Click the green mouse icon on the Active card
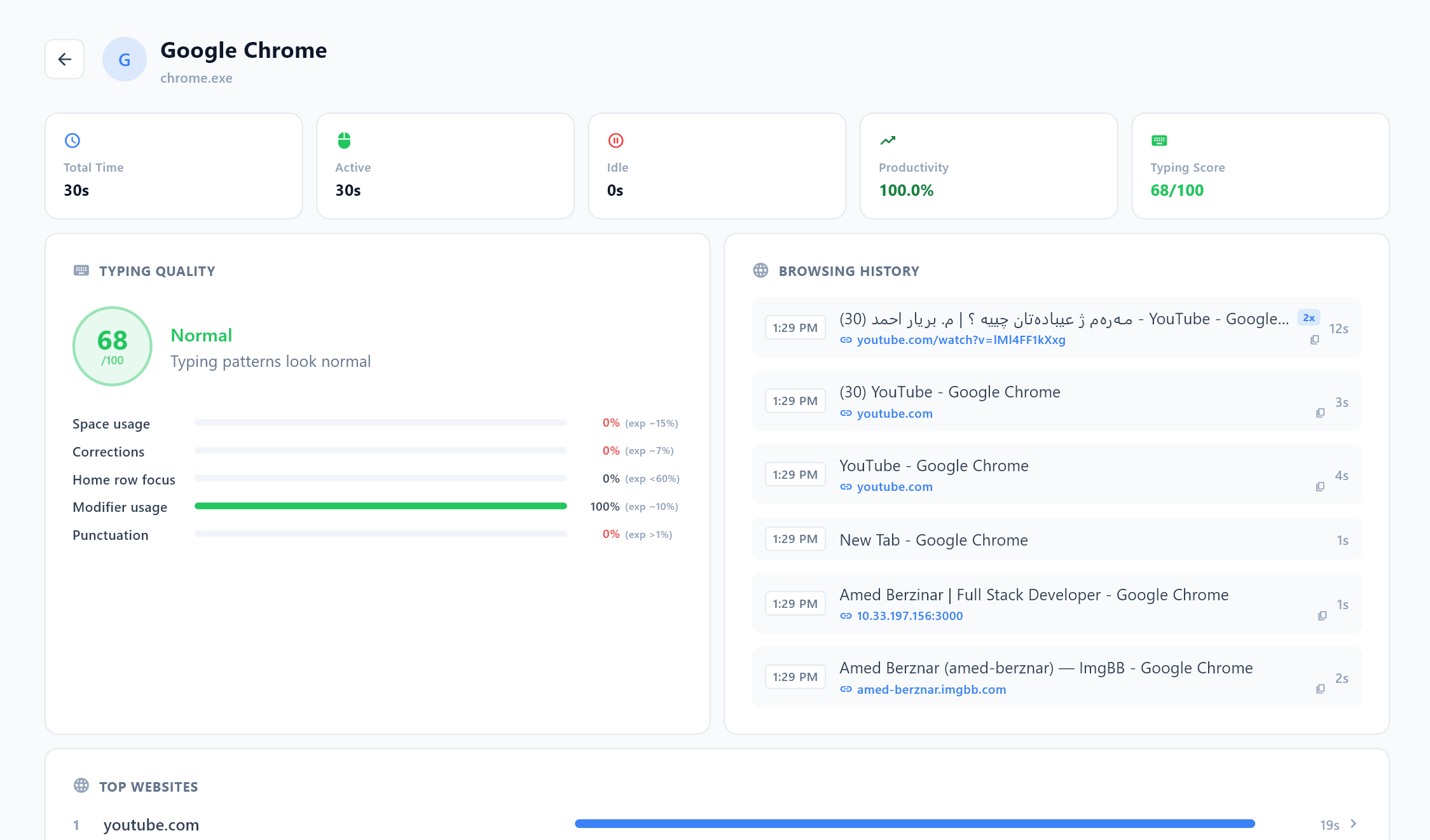1430x840 pixels. pos(344,141)
